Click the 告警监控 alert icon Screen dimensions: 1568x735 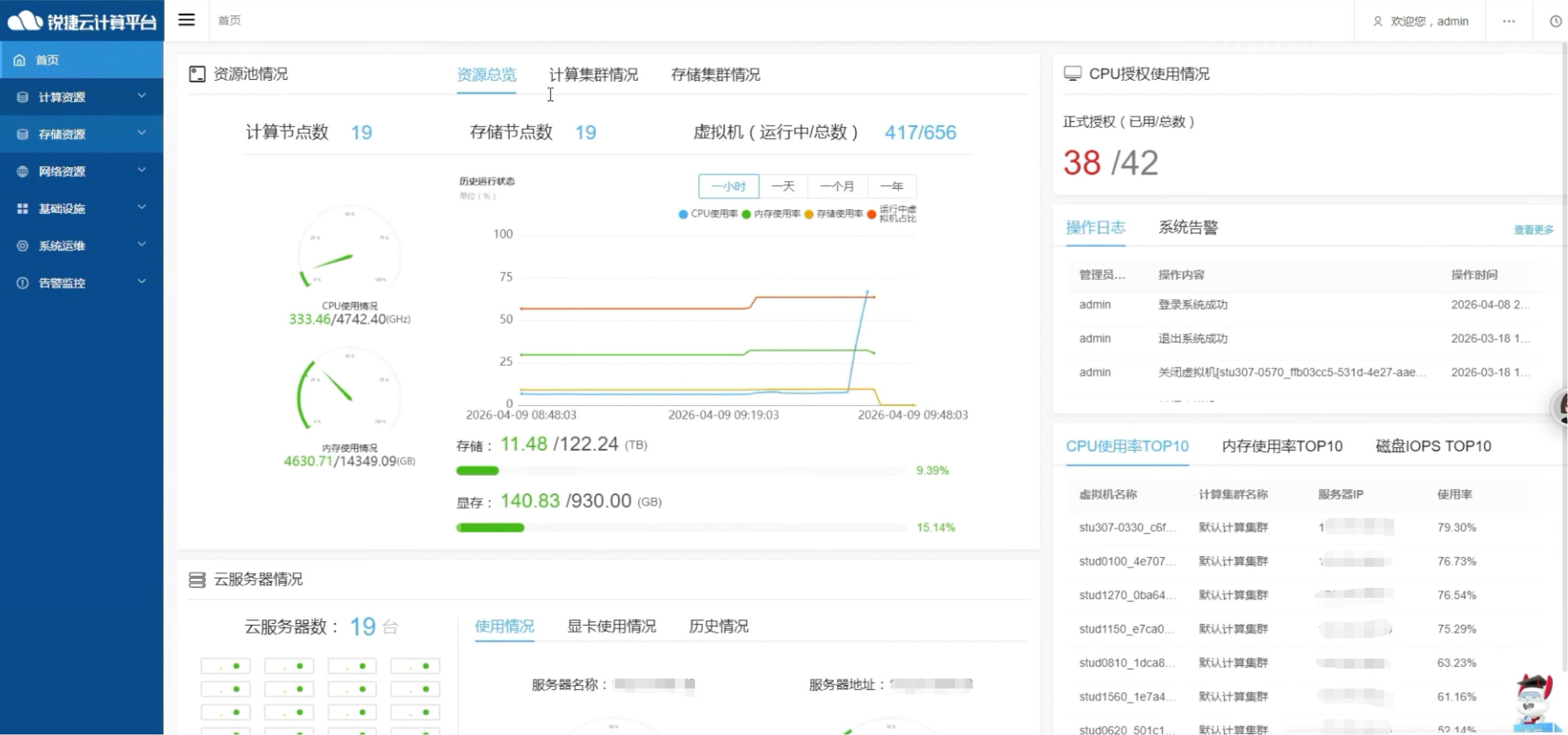tap(23, 283)
